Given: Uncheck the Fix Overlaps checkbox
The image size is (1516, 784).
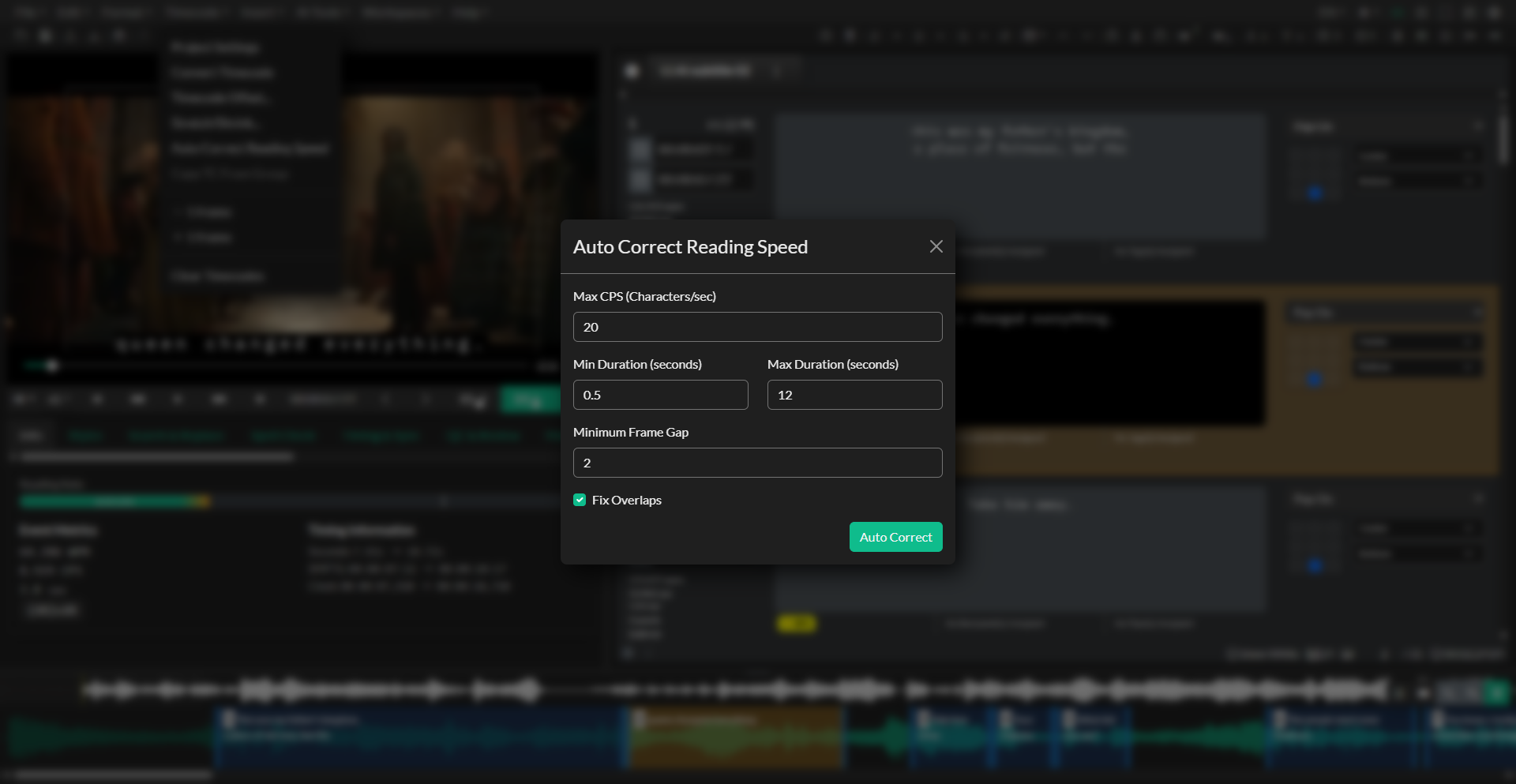Looking at the screenshot, I should 580,500.
